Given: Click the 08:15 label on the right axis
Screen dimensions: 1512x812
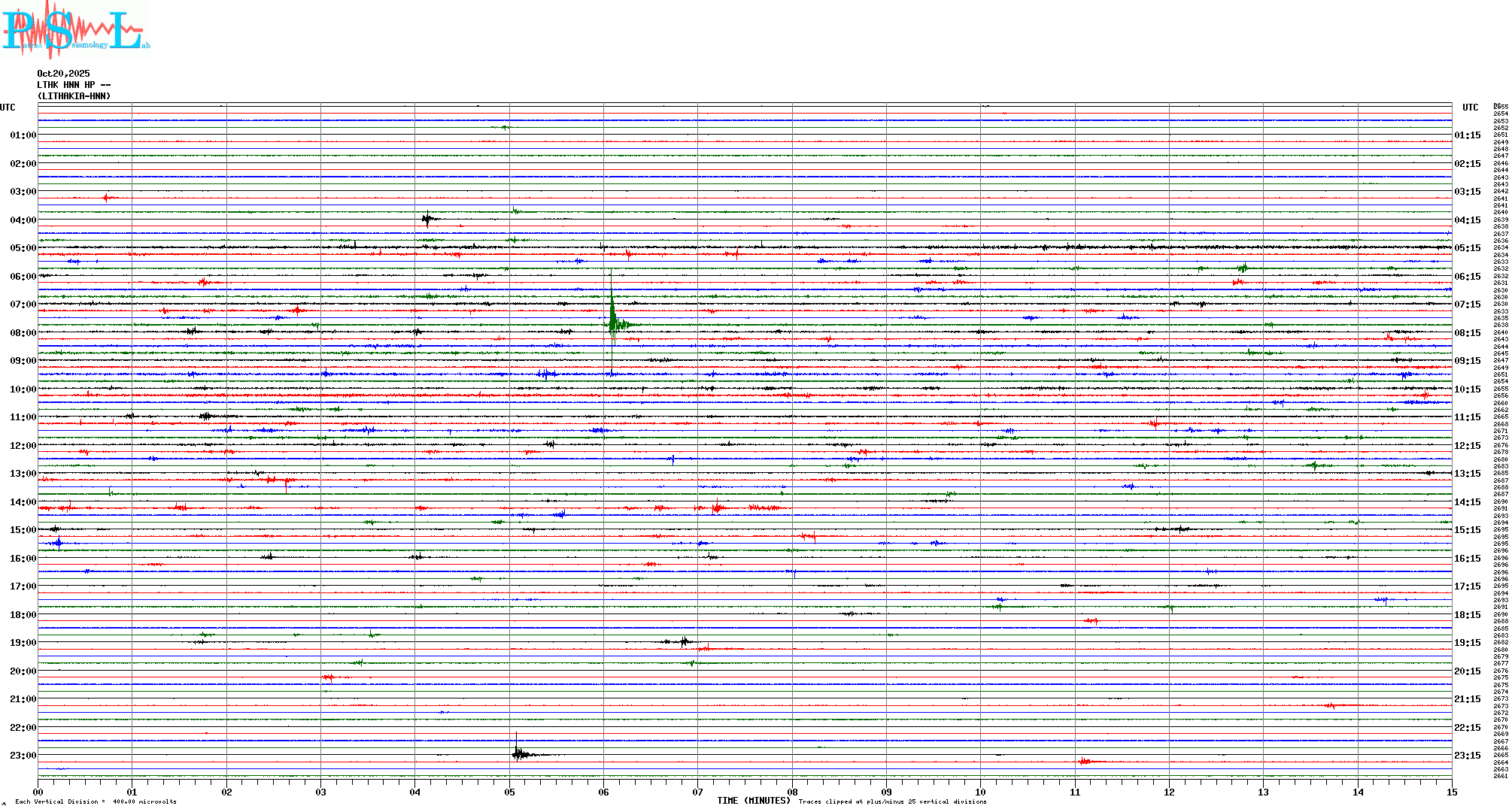Looking at the screenshot, I should tap(1467, 333).
